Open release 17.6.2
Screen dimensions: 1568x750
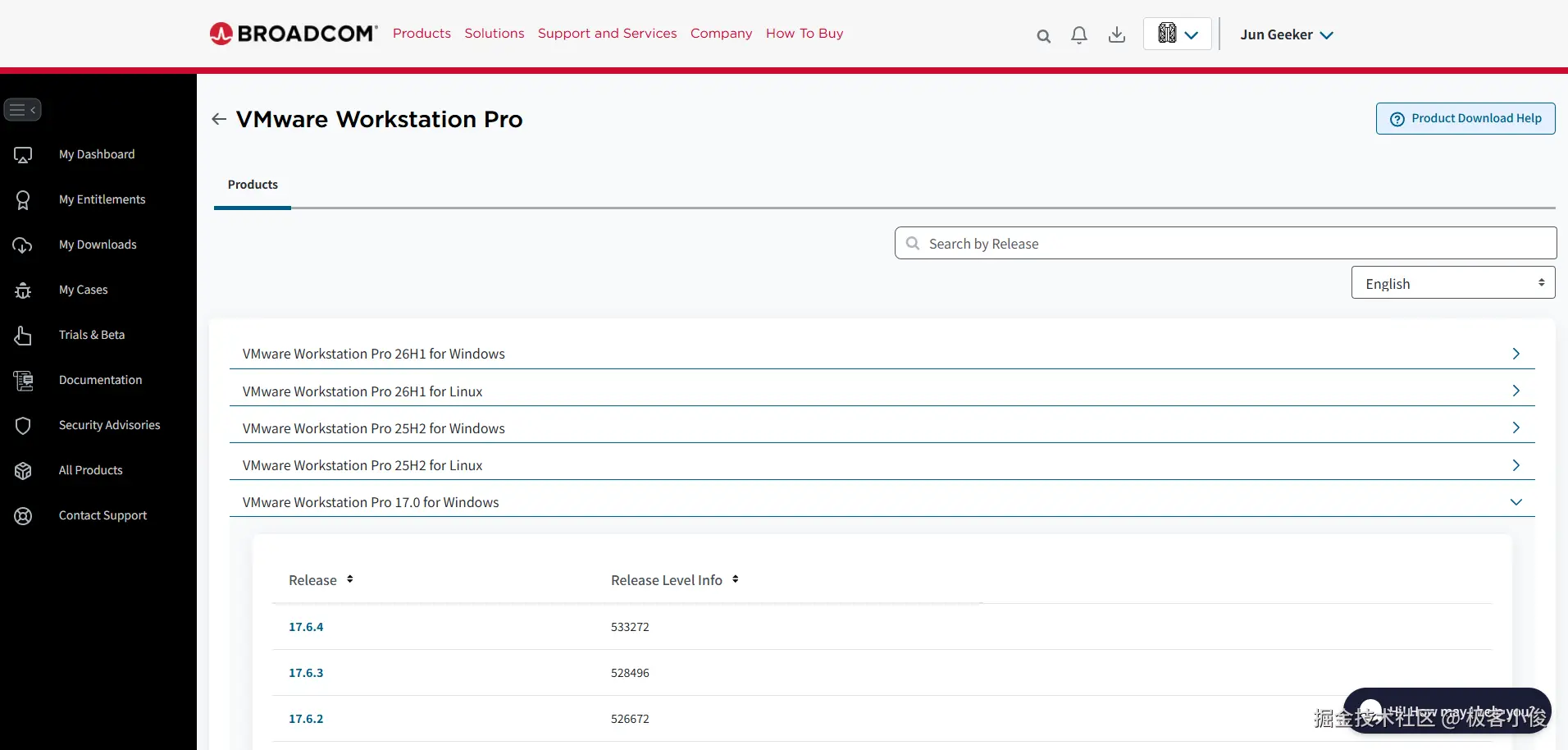click(x=306, y=719)
